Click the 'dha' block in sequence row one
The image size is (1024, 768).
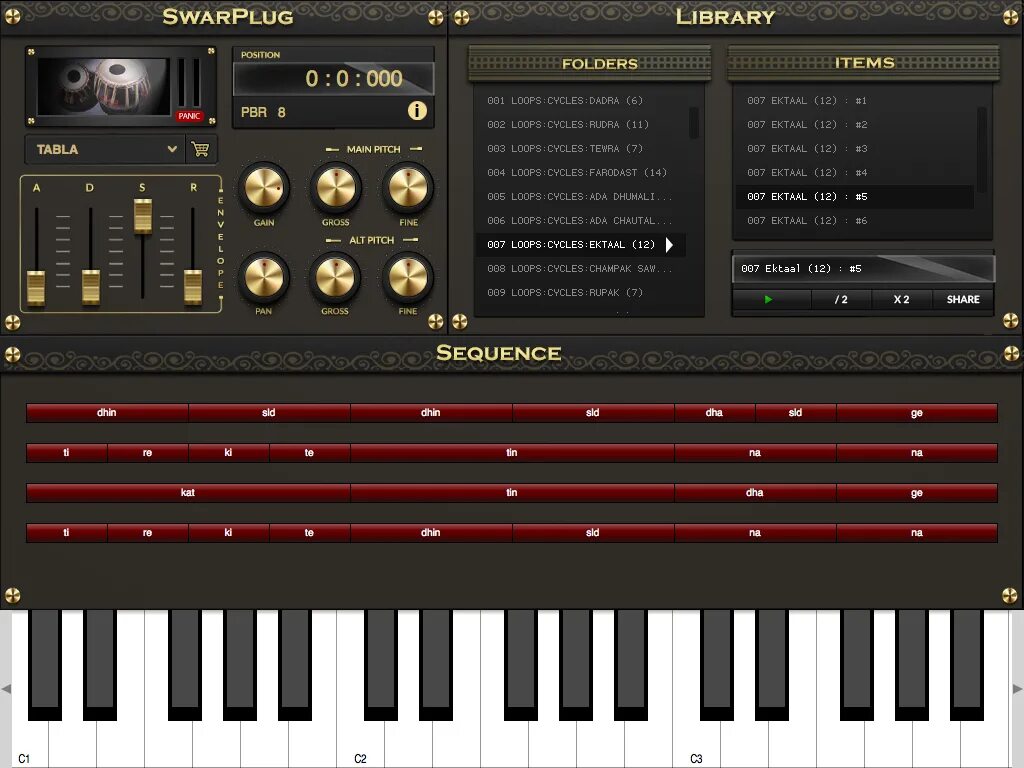coord(714,413)
